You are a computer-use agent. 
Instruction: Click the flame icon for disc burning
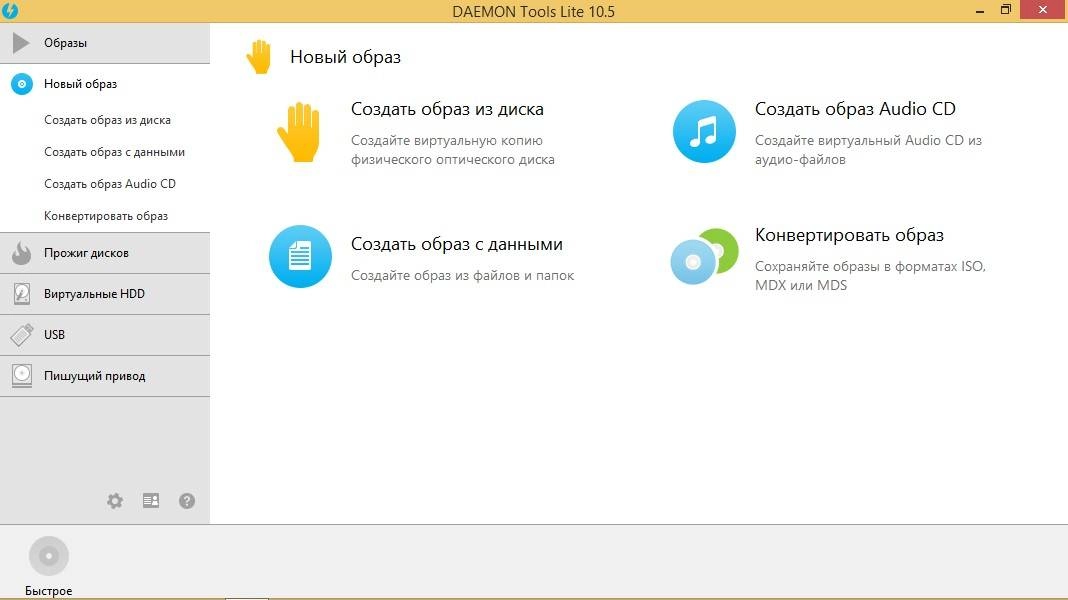pyautogui.click(x=22, y=253)
